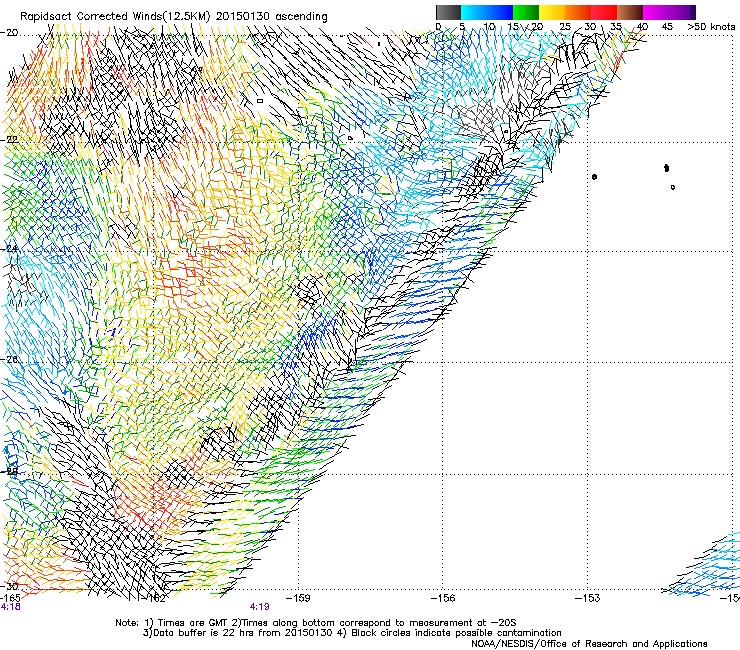
Task: Click the island marker beside the -153 gridline
Action: [594, 177]
